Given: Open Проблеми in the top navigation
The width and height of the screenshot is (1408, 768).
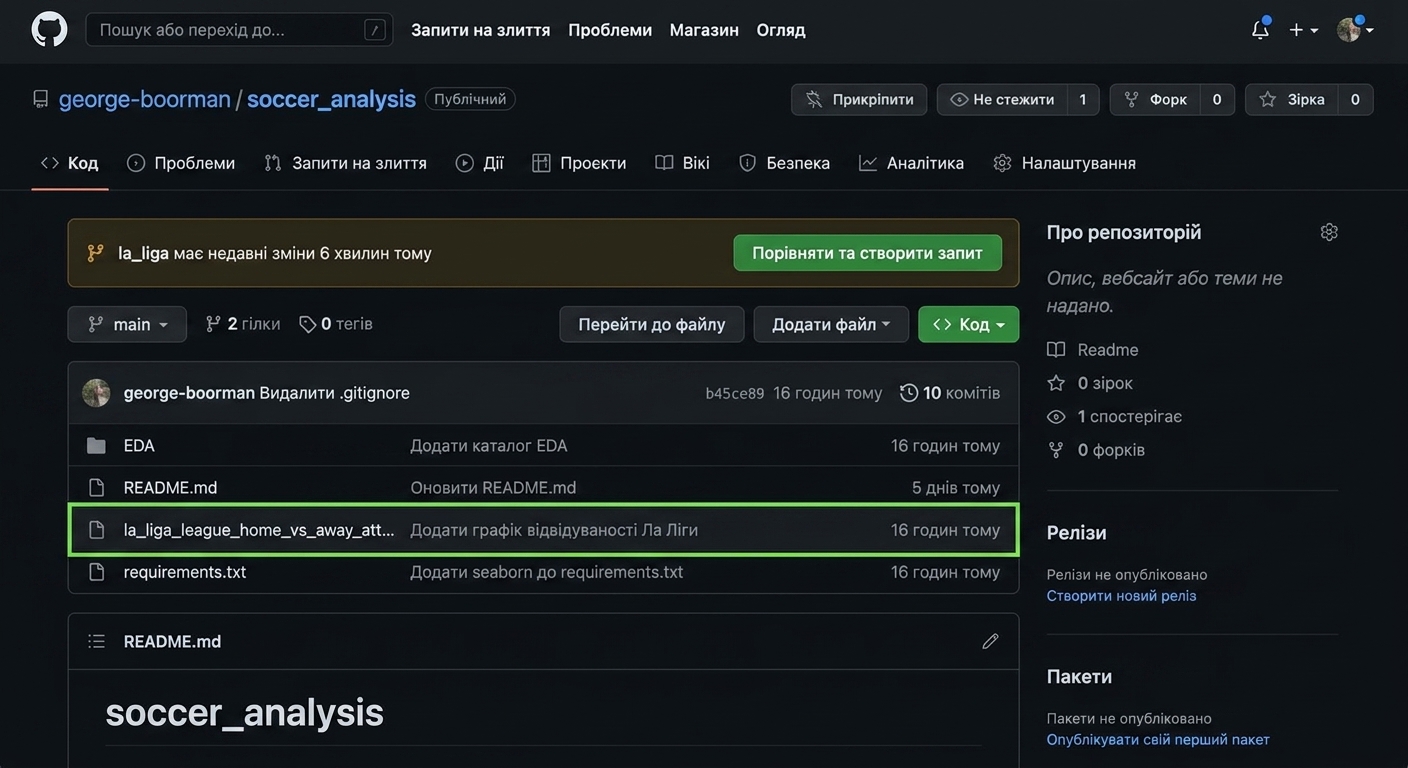Looking at the screenshot, I should pos(610,30).
